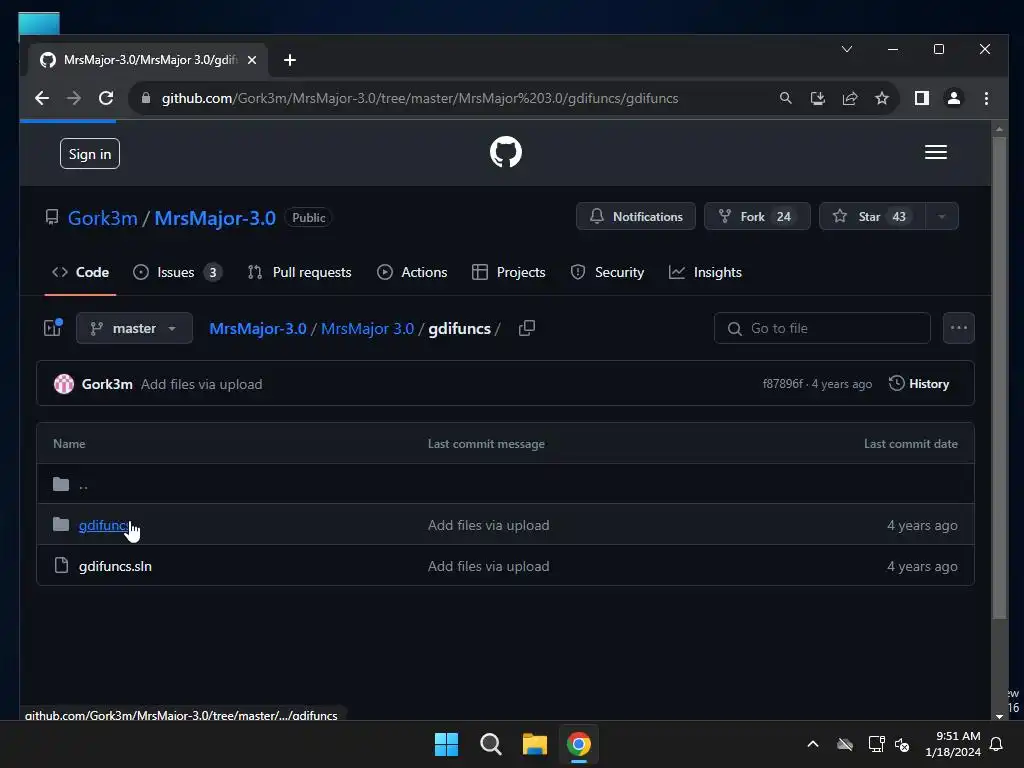Open the Gork3m owner link
1024x768 pixels.
pyautogui.click(x=103, y=218)
